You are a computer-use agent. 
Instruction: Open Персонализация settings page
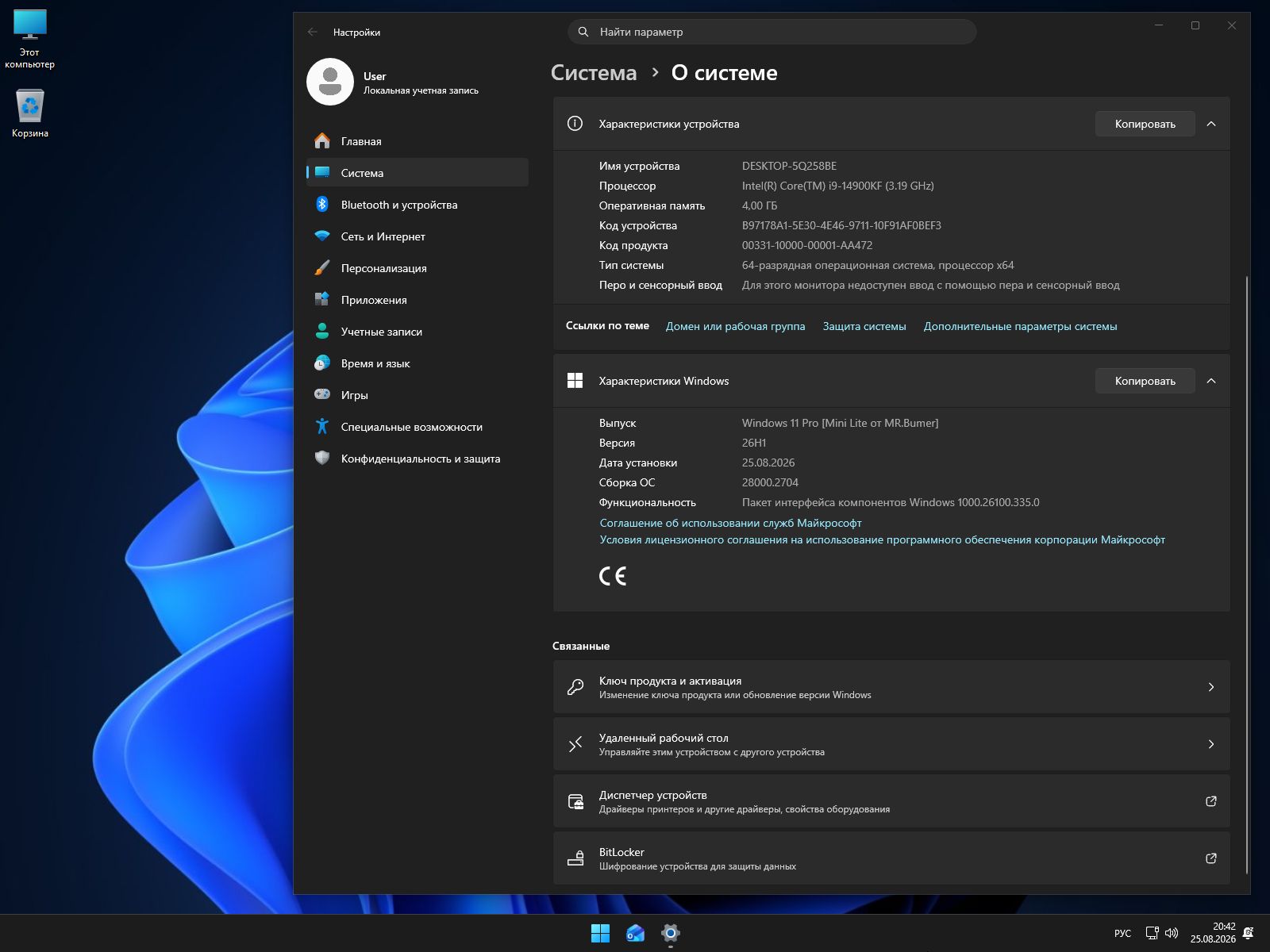(418, 268)
